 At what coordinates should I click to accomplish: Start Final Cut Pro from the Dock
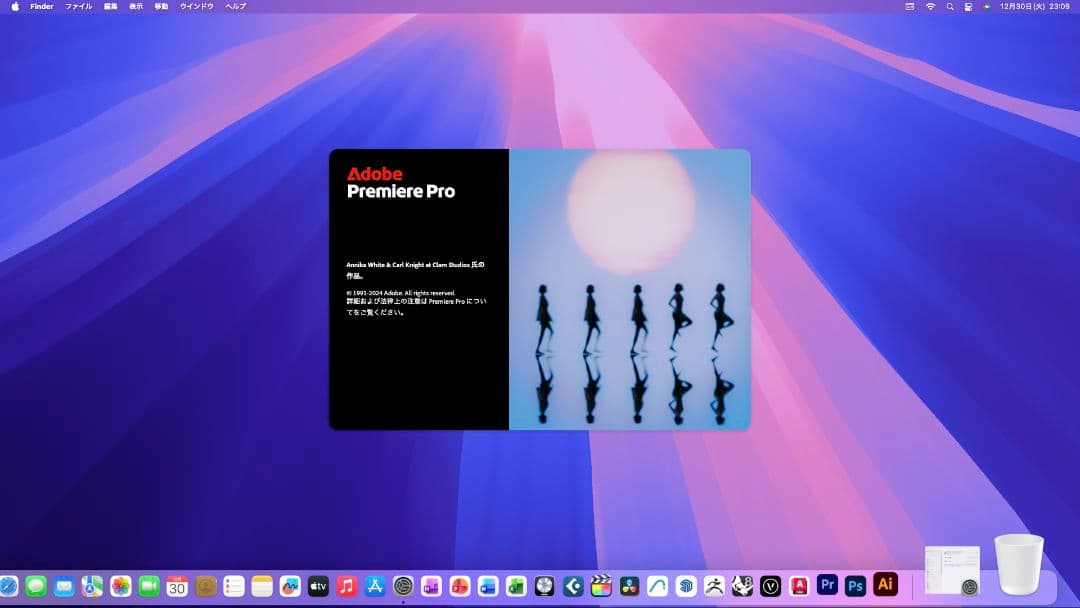[x=600, y=585]
